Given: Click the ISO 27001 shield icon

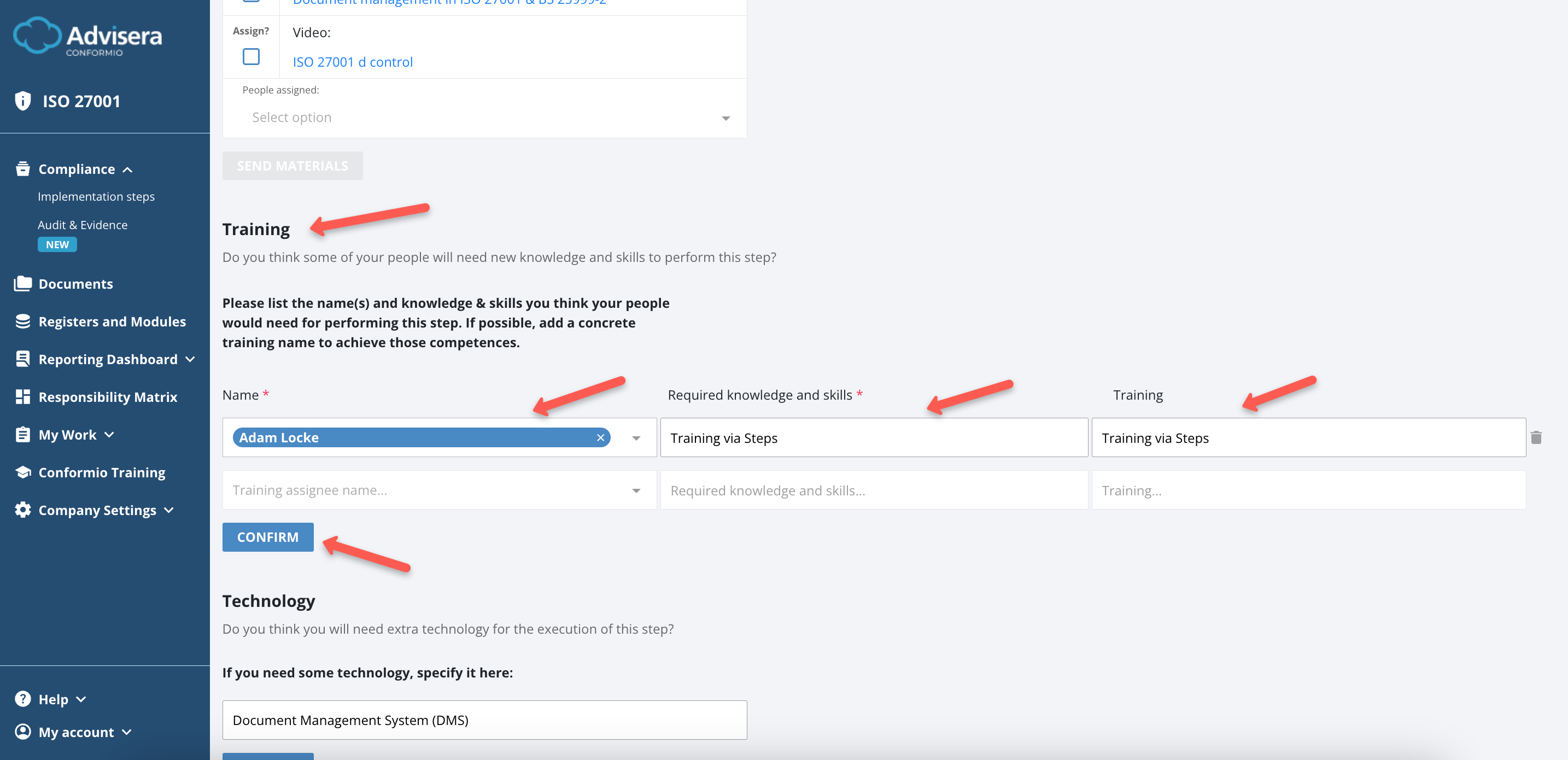Looking at the screenshot, I should coord(22,101).
